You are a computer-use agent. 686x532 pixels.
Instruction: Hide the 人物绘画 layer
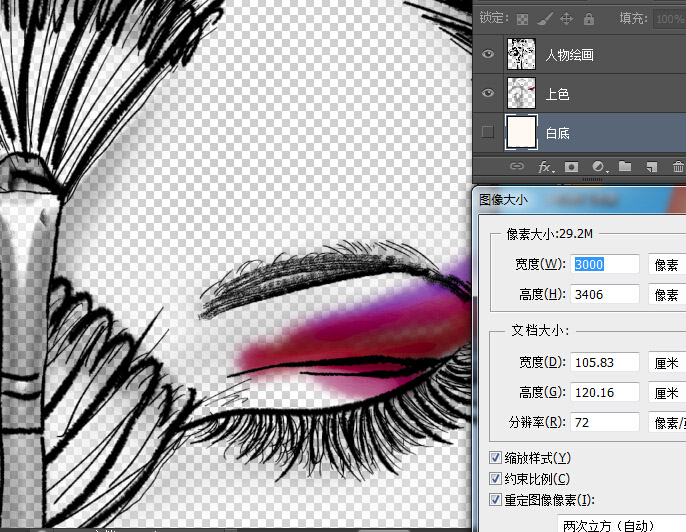point(488,54)
